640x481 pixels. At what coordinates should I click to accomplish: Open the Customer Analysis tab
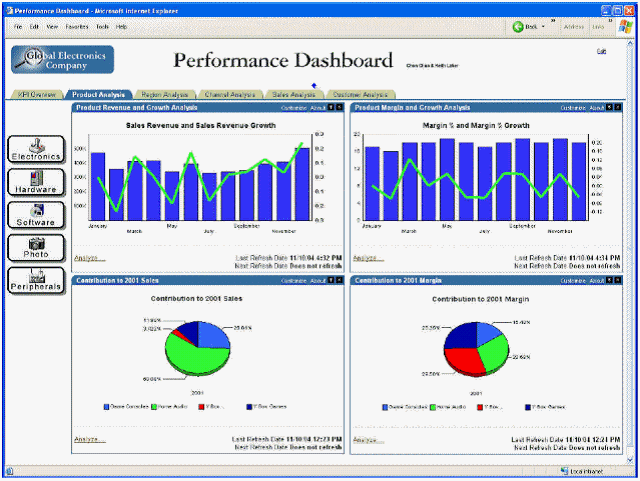click(360, 95)
